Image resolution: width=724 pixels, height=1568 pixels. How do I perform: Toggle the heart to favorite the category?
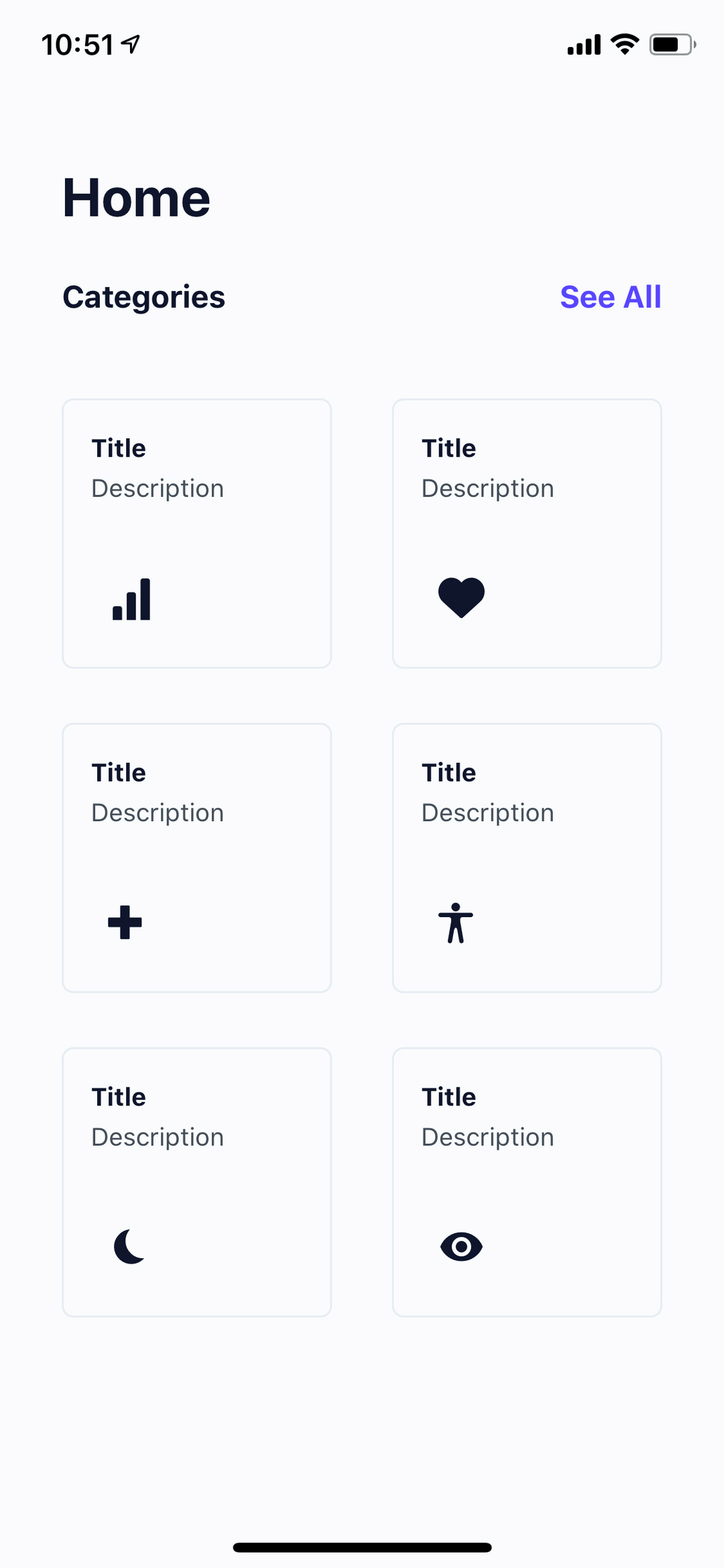461,597
